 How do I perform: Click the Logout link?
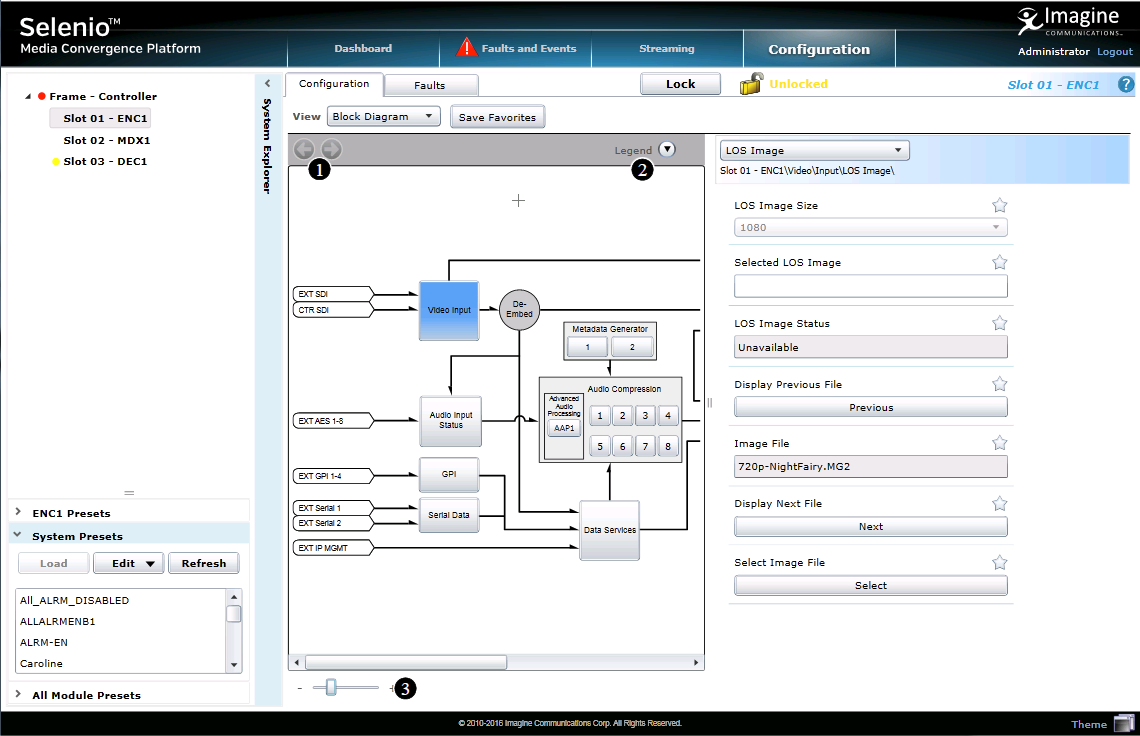(x=1115, y=52)
